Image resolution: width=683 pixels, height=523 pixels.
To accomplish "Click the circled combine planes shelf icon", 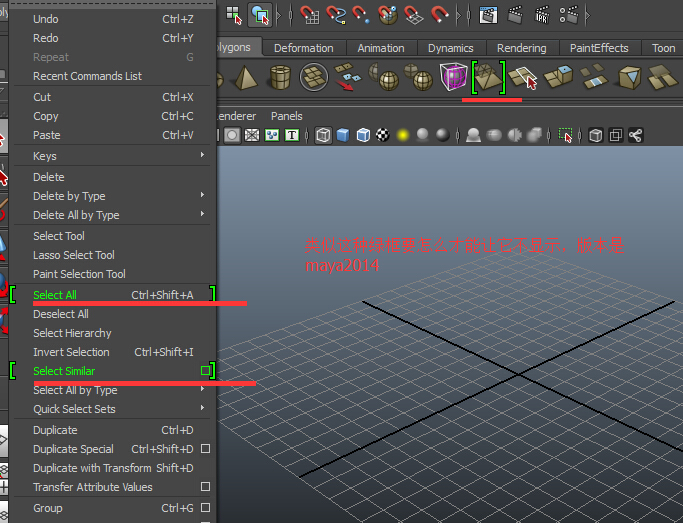I will click(314, 78).
